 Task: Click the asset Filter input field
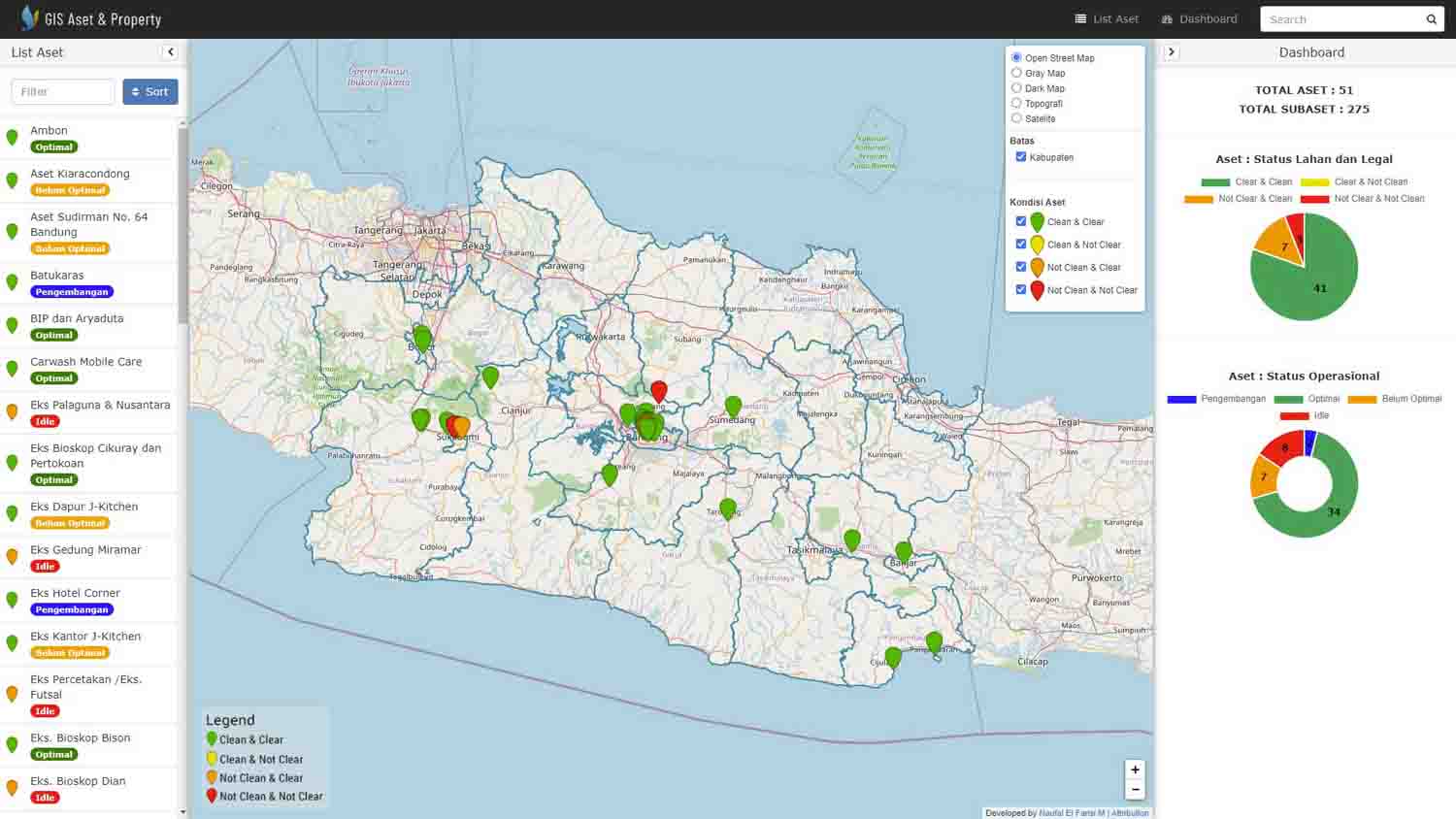[63, 92]
